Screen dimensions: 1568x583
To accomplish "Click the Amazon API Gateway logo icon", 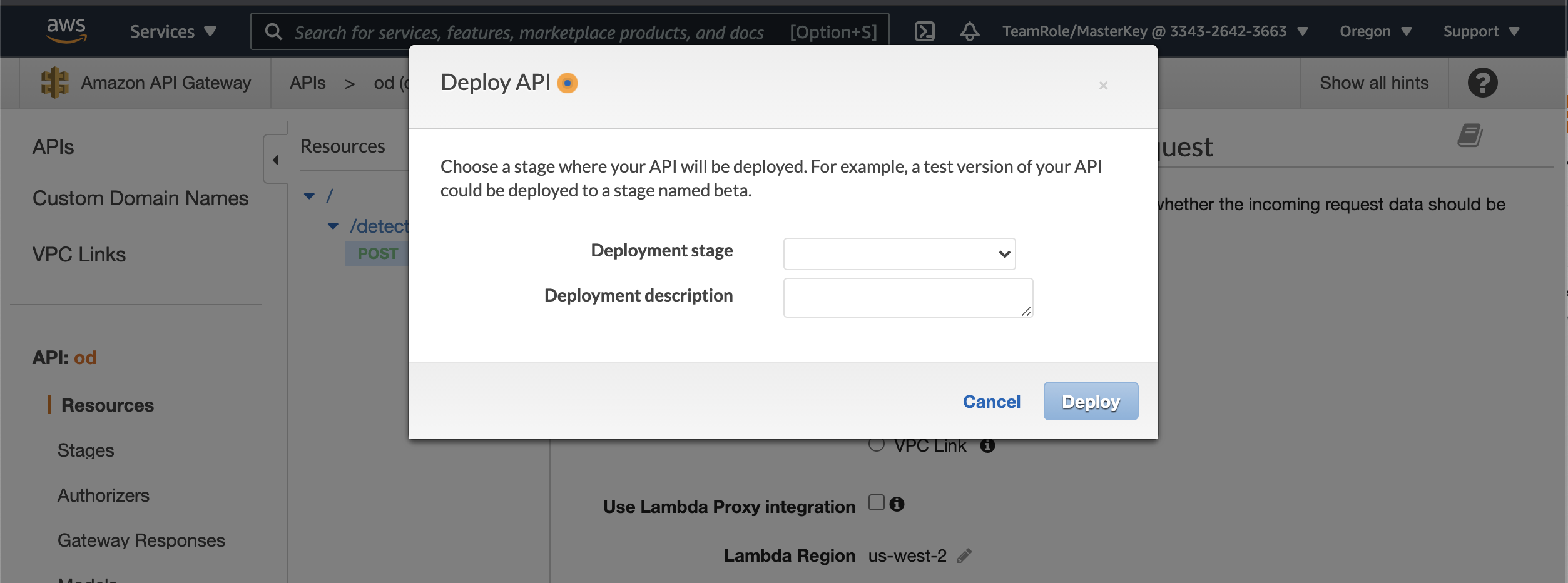I will coord(54,83).
